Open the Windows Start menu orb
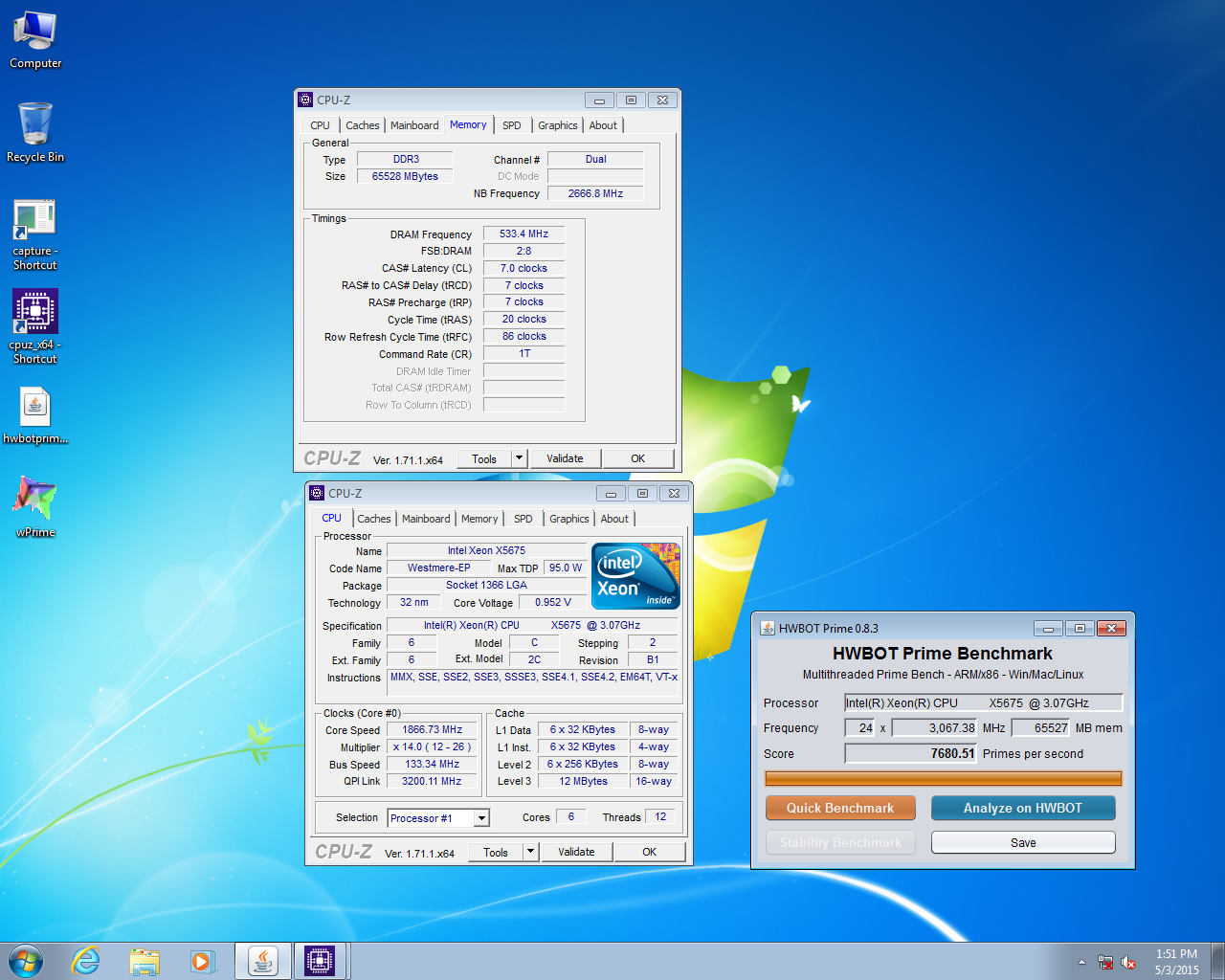This screenshot has width=1225, height=980. pyautogui.click(x=26, y=961)
